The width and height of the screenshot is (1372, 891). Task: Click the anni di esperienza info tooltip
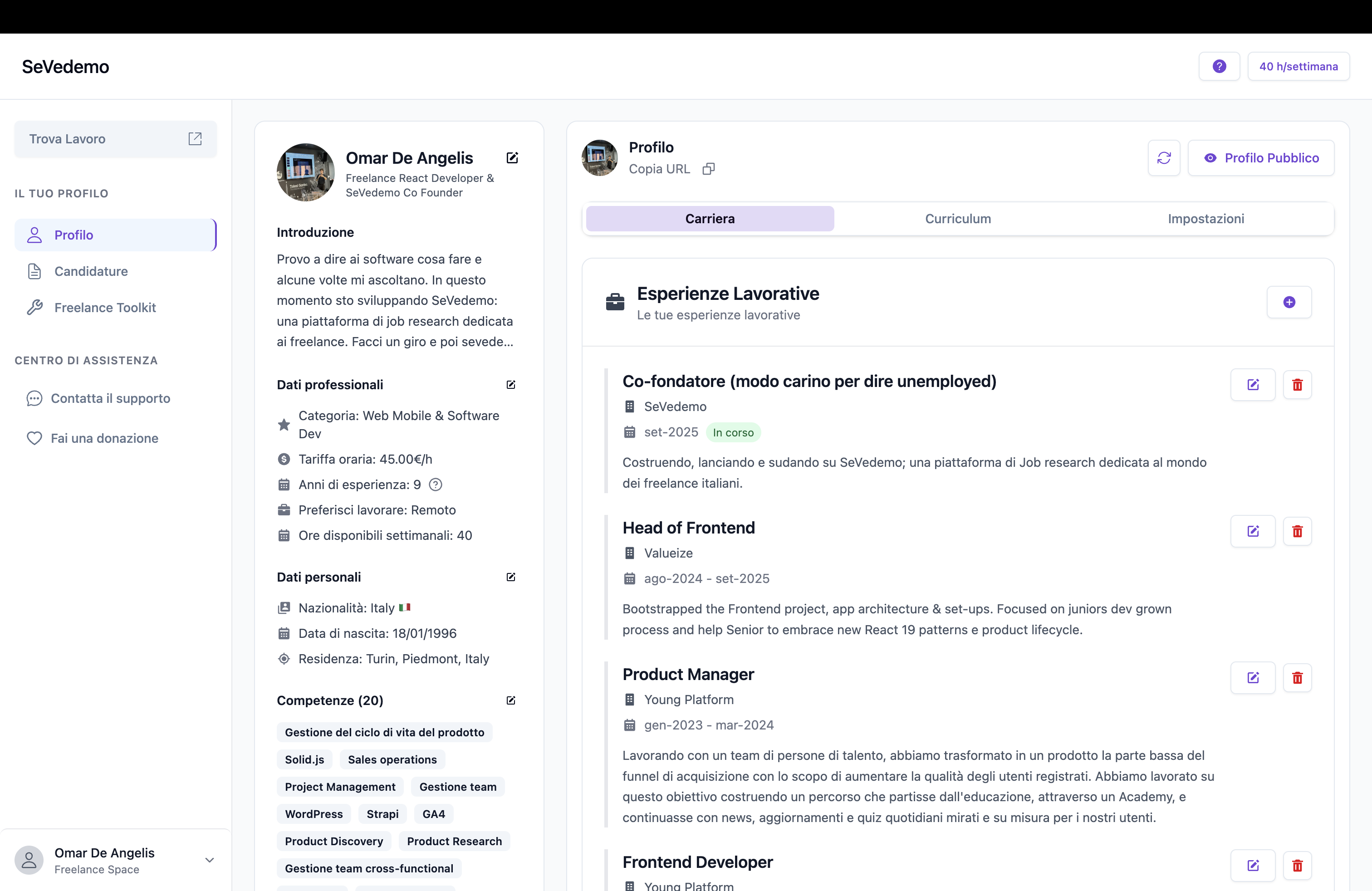pos(435,484)
